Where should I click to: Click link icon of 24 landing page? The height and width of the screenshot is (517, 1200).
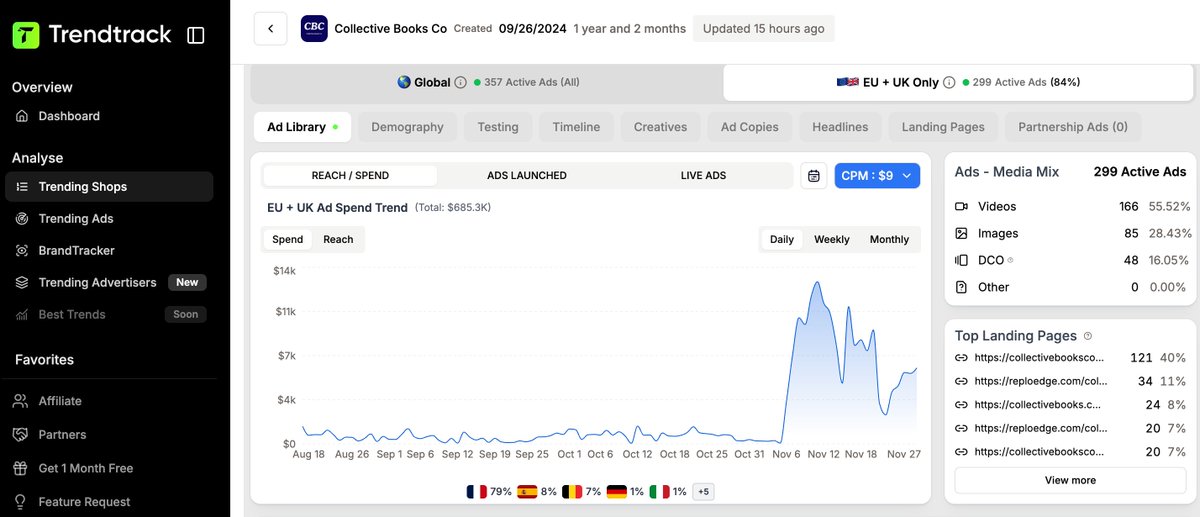961,405
